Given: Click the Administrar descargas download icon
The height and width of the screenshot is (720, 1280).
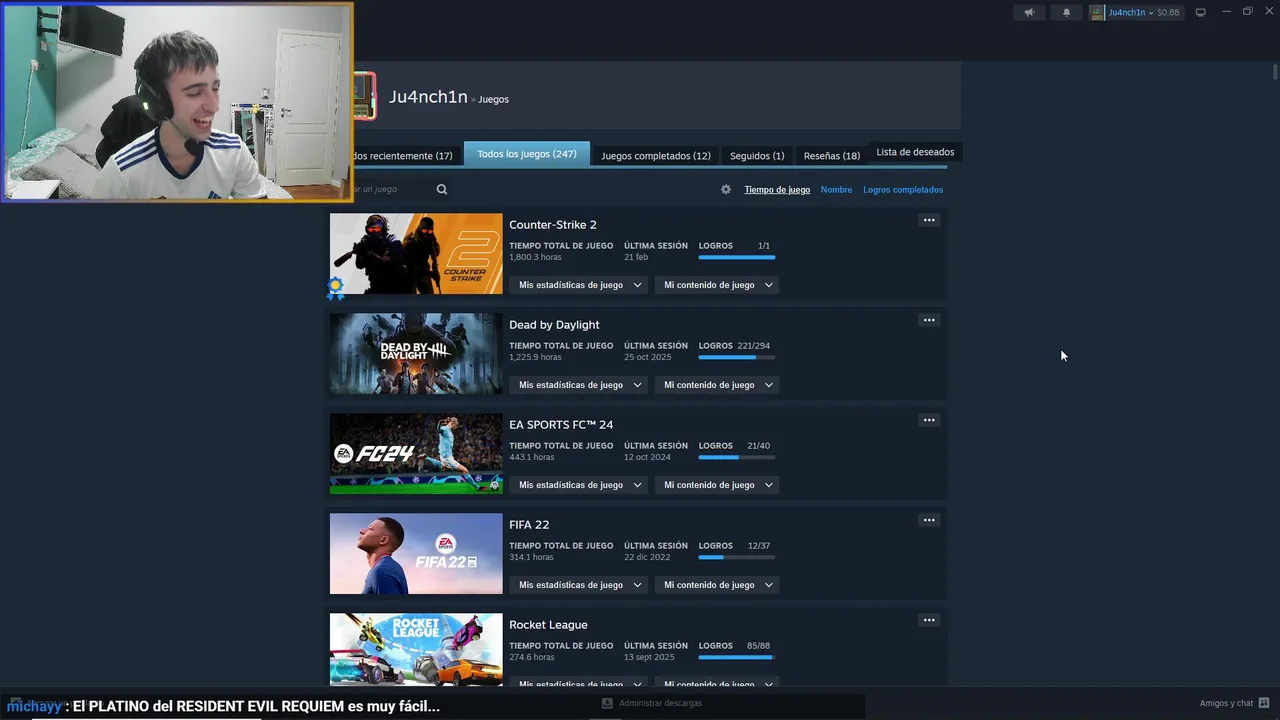Looking at the screenshot, I should coord(607,703).
